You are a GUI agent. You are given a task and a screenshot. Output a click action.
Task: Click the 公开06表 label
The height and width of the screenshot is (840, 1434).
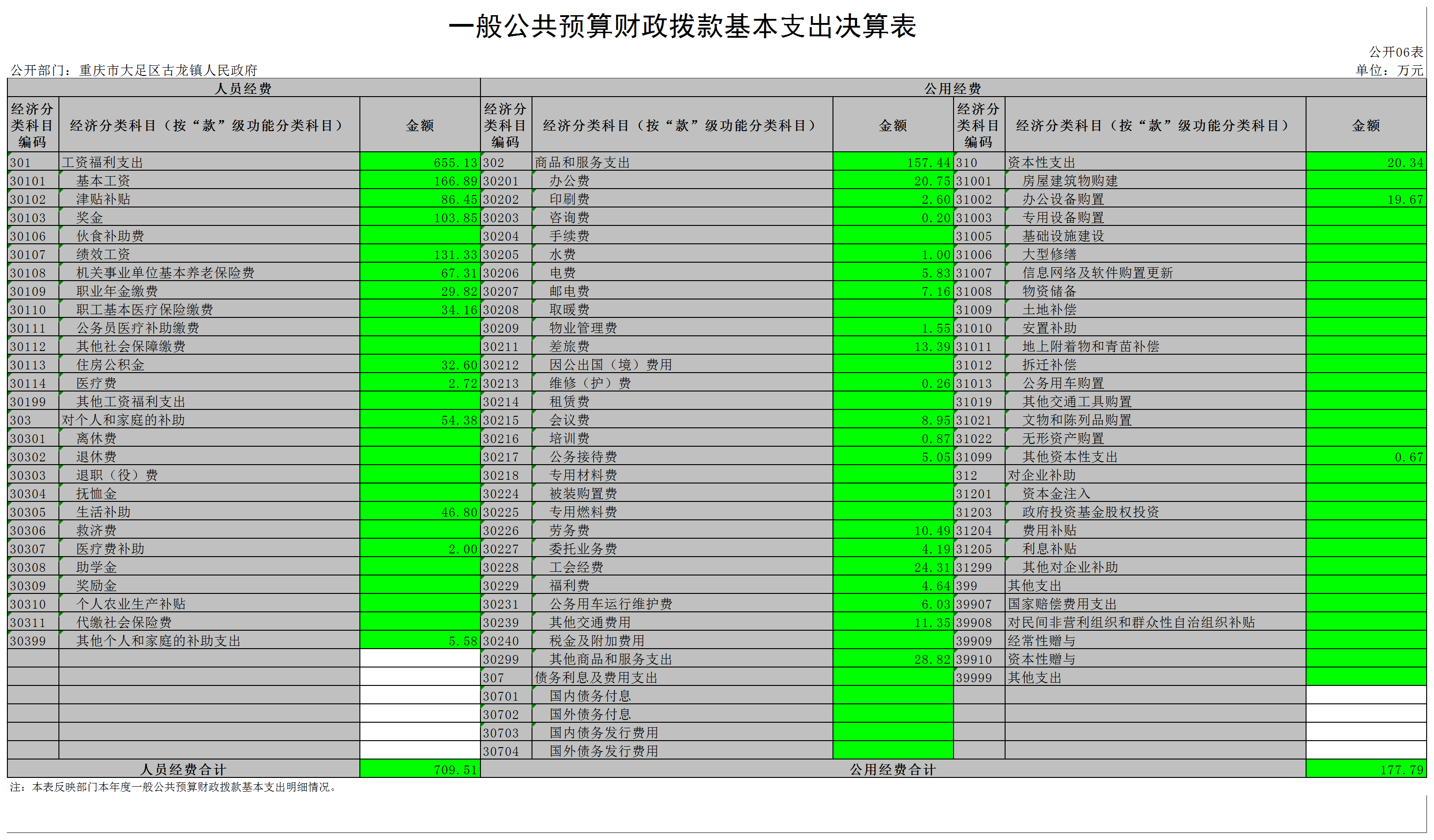click(1395, 52)
